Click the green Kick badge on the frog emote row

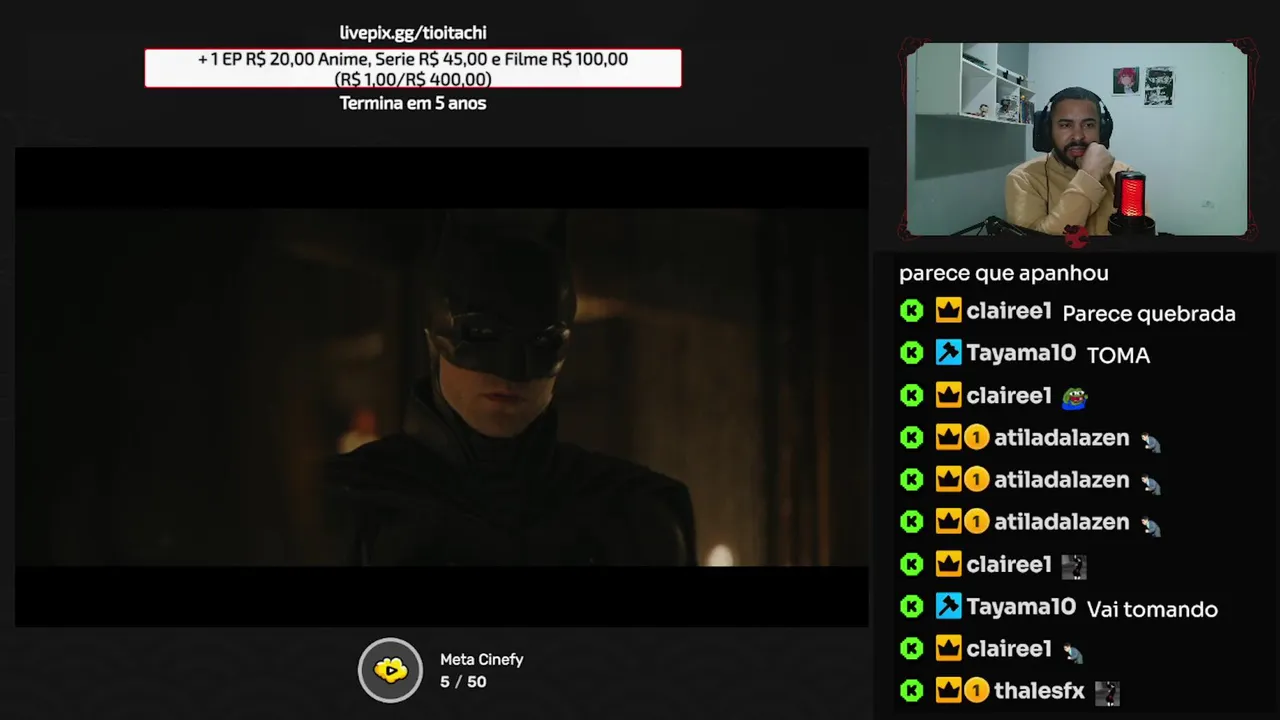point(911,395)
